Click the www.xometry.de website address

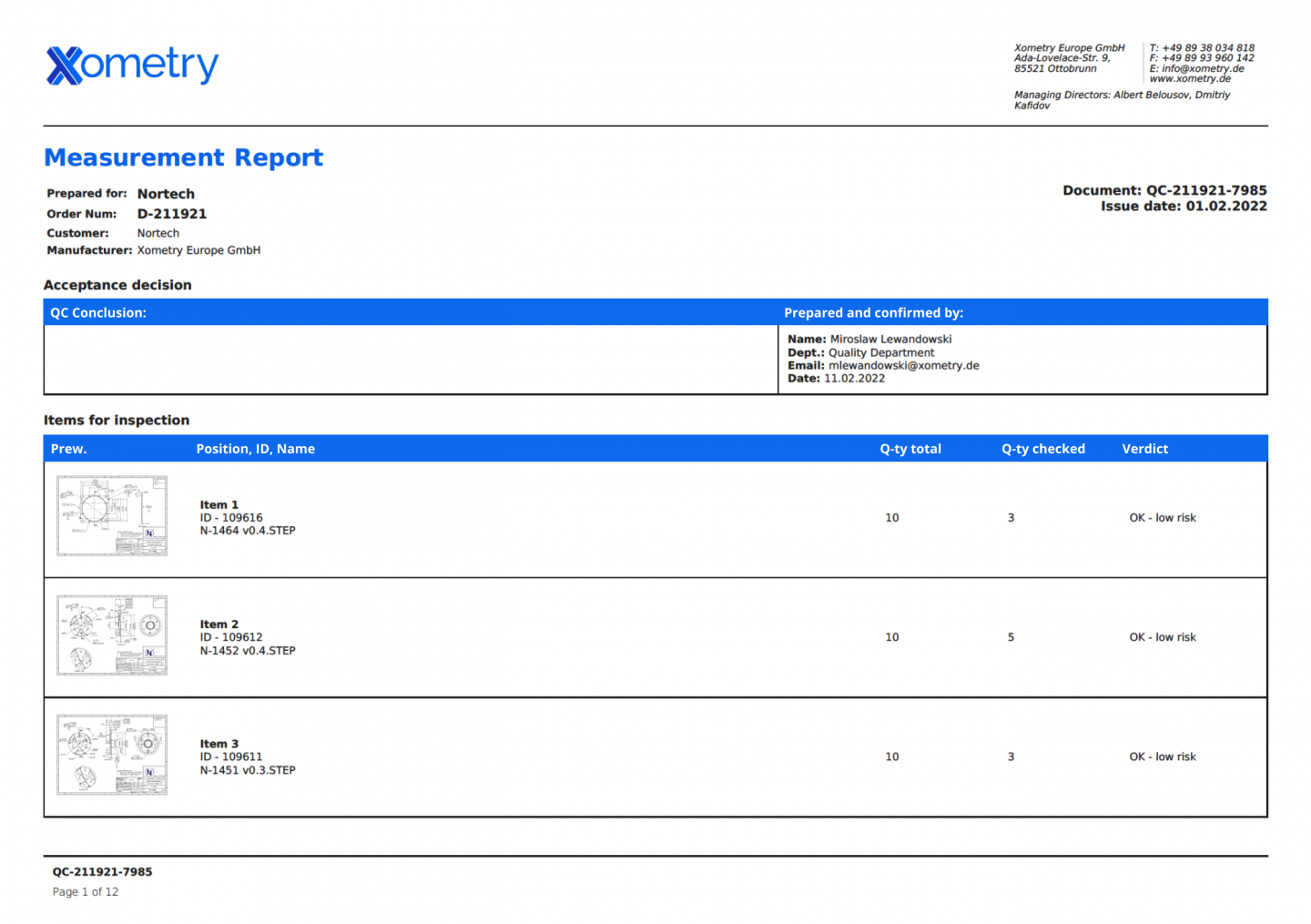click(x=1190, y=78)
